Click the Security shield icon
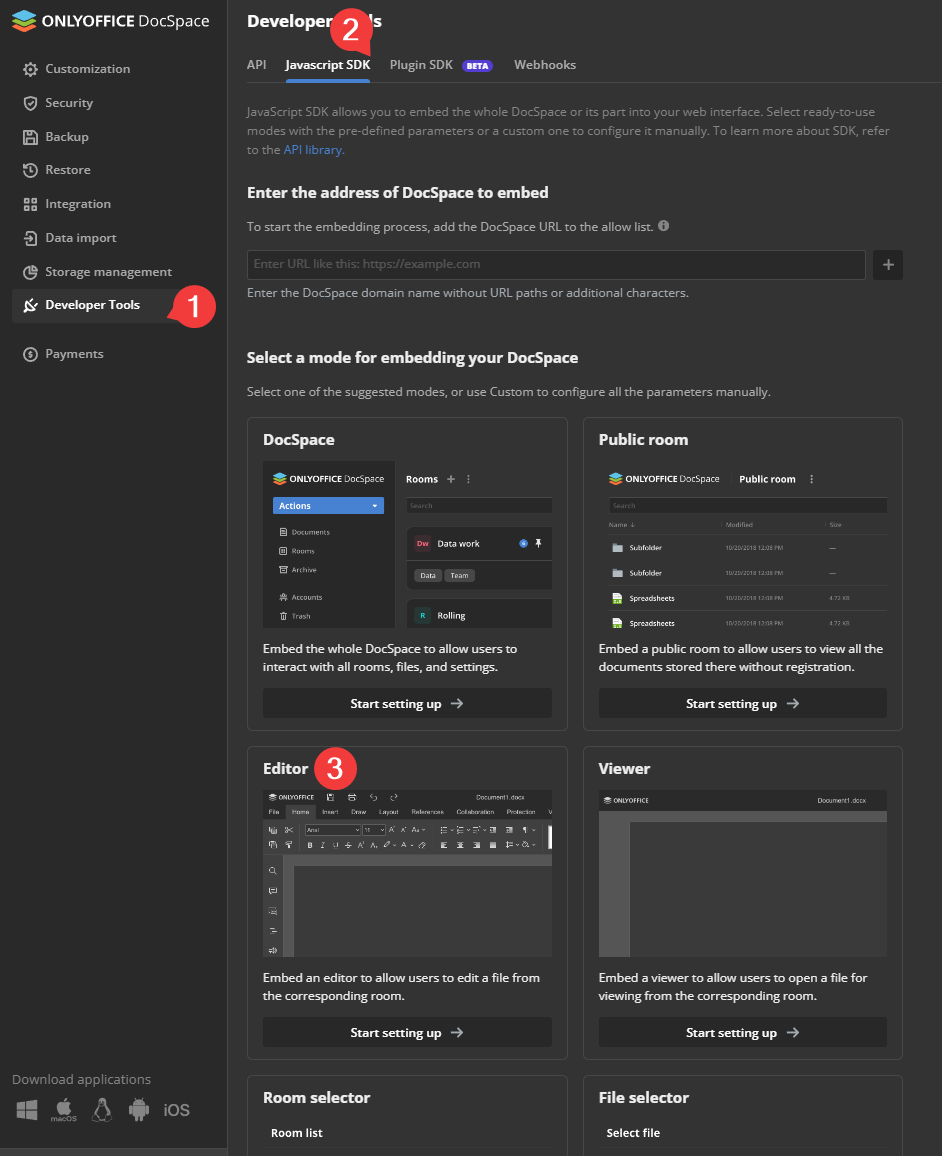Image resolution: width=942 pixels, height=1156 pixels. click(x=30, y=103)
